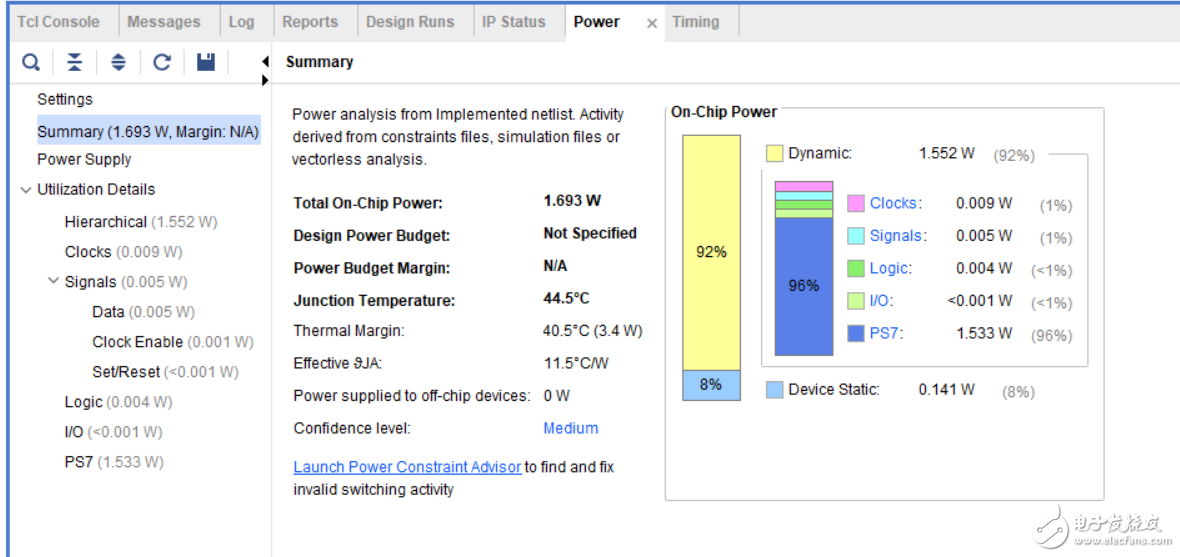Image resolution: width=1180 pixels, height=557 pixels.
Task: Click the search magnifier icon
Action: coord(31,63)
